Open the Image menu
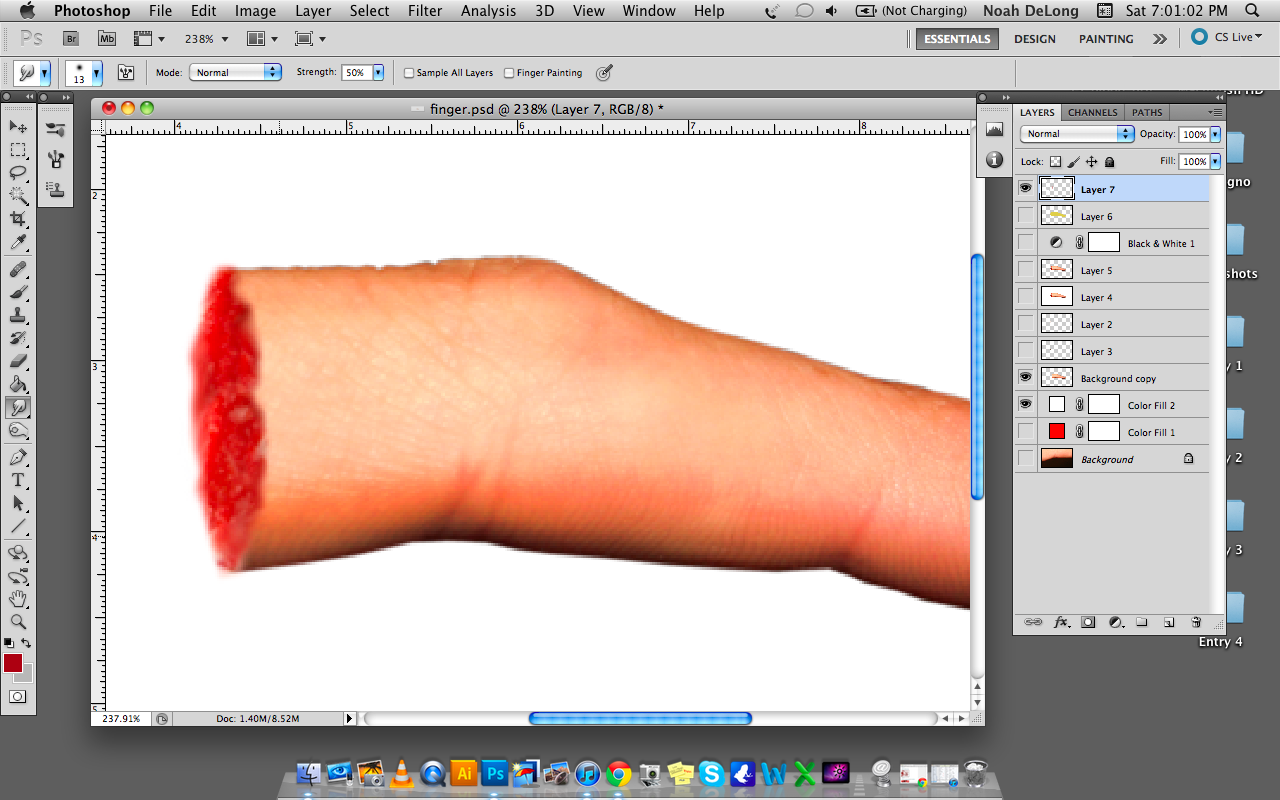The width and height of the screenshot is (1280, 800). point(255,11)
